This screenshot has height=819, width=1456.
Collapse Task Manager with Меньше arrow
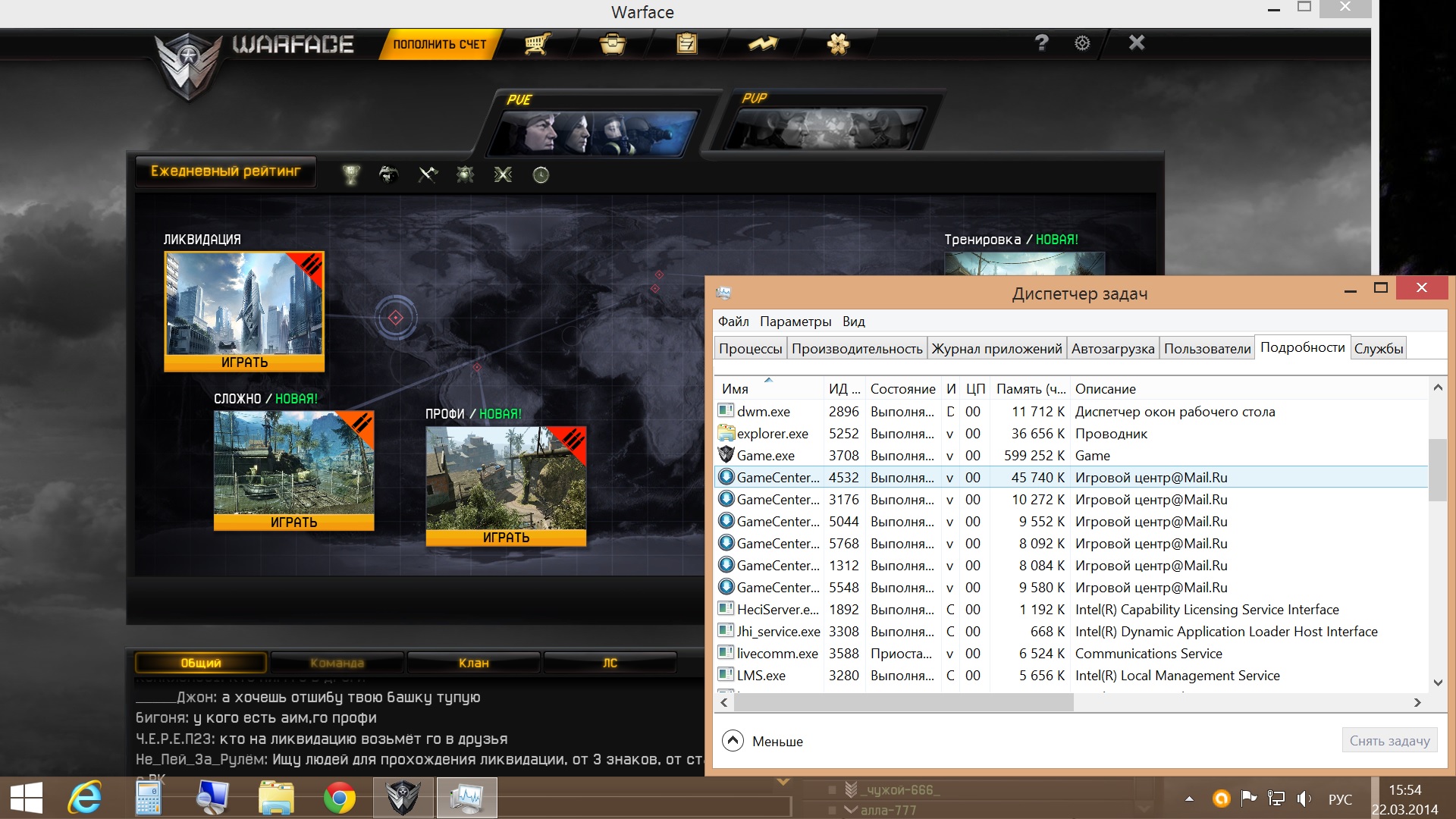733,741
